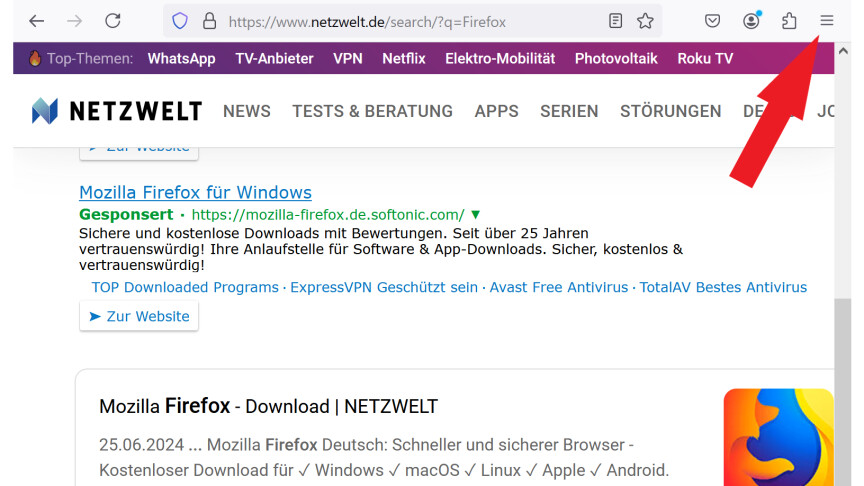The height and width of the screenshot is (486, 864).
Task: Open the Photovoltaik top topic
Action: pyautogui.click(x=616, y=58)
